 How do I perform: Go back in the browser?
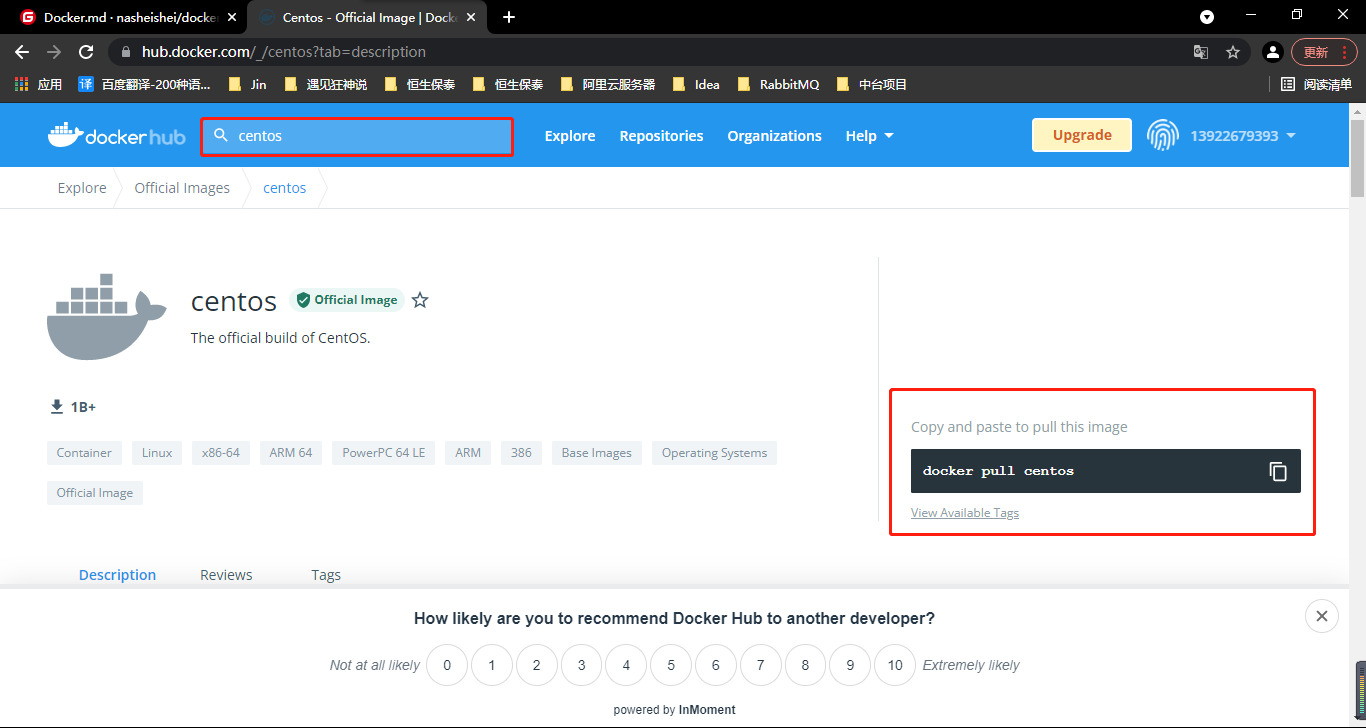click(22, 52)
